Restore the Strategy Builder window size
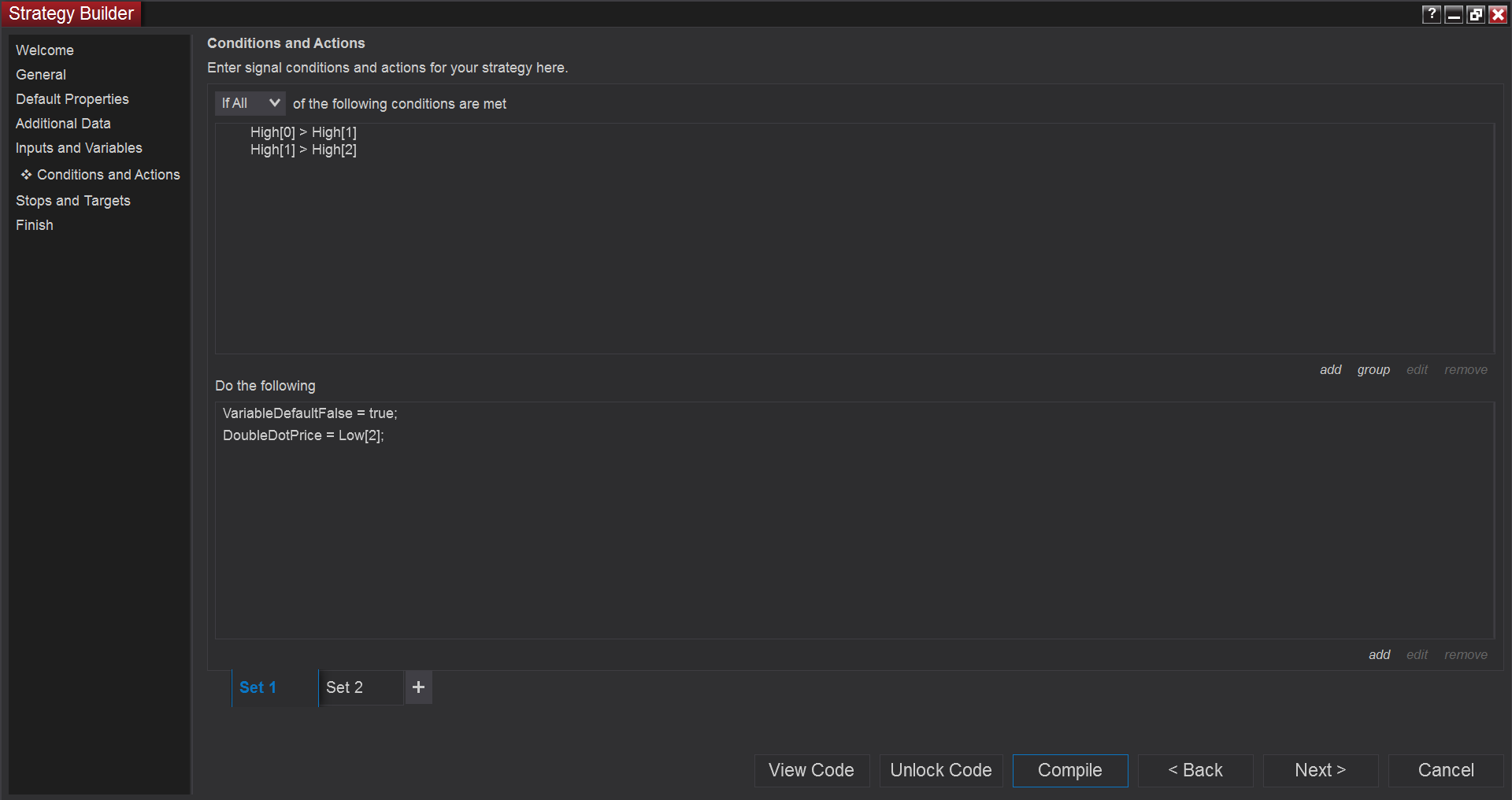 click(1476, 14)
